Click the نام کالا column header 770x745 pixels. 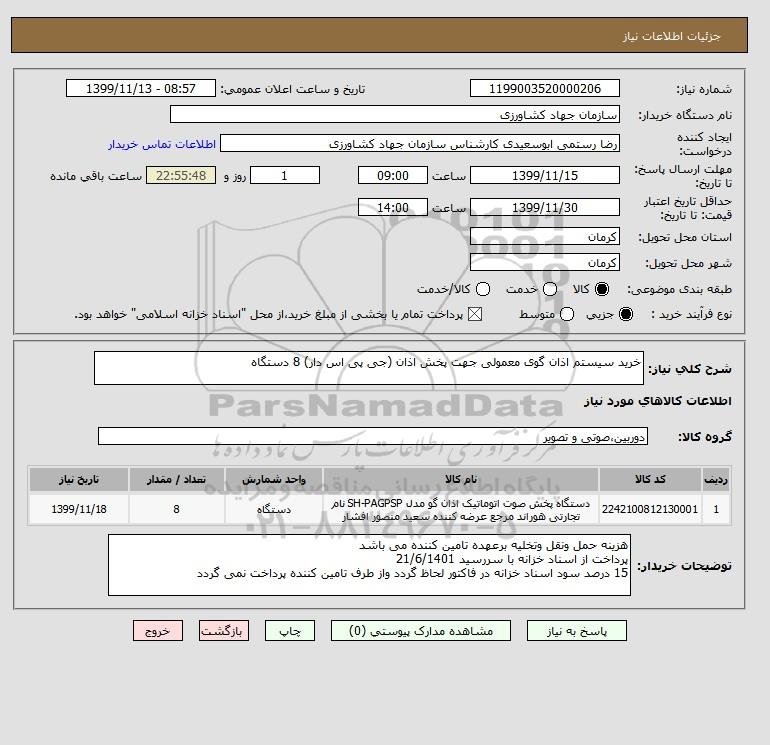pyautogui.click(x=461, y=480)
